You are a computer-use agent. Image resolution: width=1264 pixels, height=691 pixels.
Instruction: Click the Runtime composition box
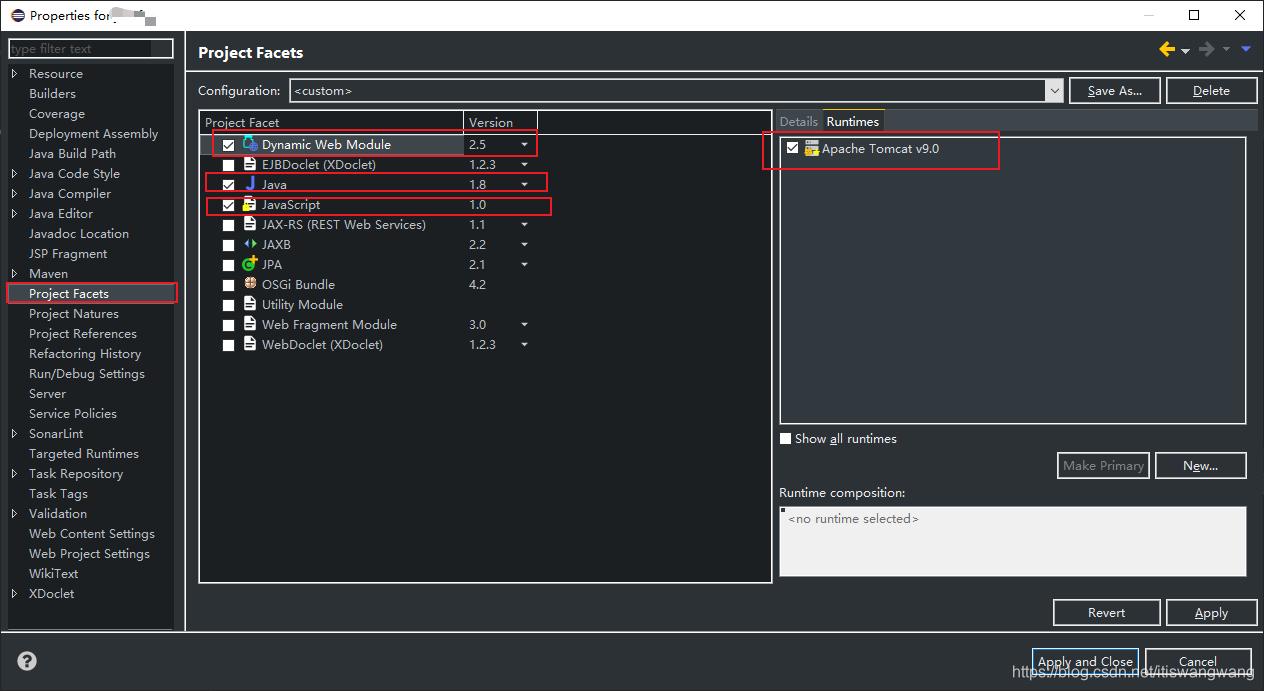click(x=1012, y=541)
